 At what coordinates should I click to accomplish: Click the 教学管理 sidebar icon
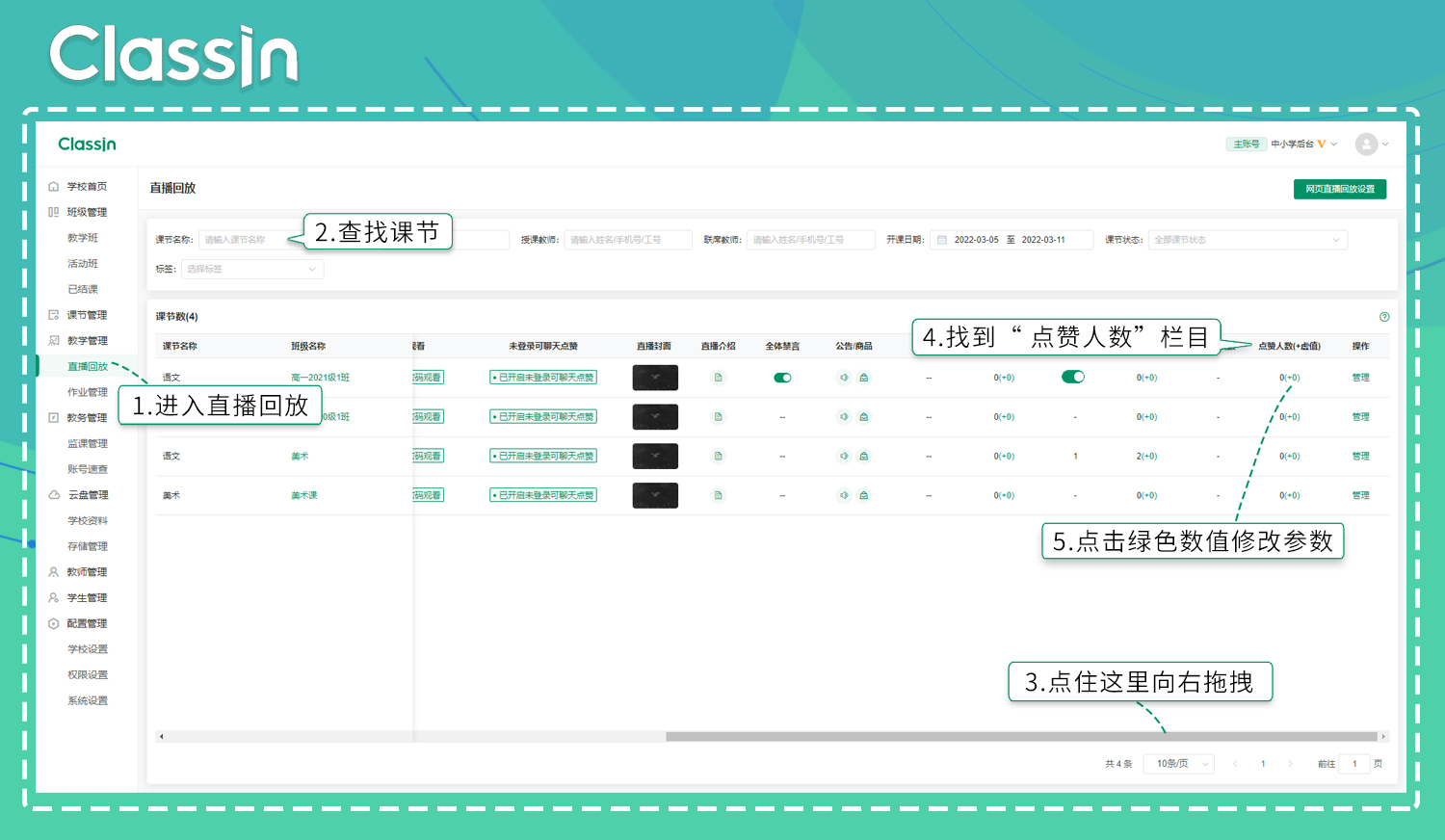[x=54, y=341]
